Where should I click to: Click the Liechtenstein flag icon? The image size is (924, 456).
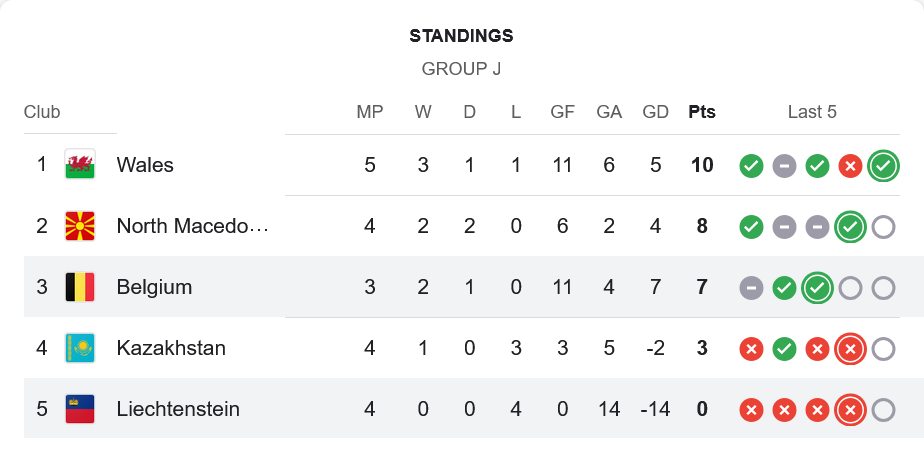[80, 409]
